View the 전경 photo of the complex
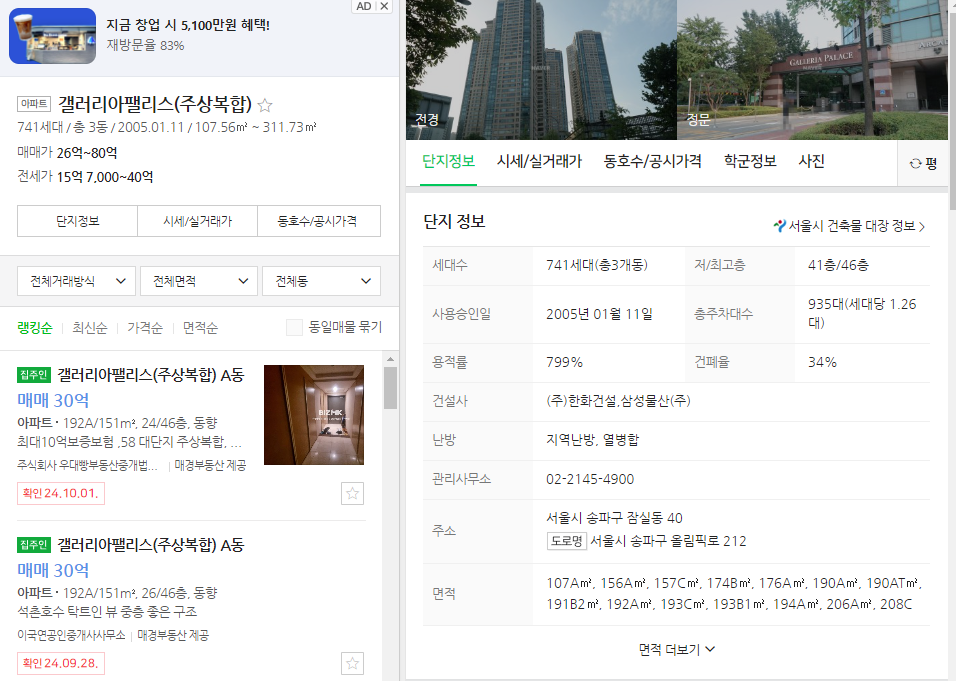This screenshot has height=681, width=956. point(541,70)
